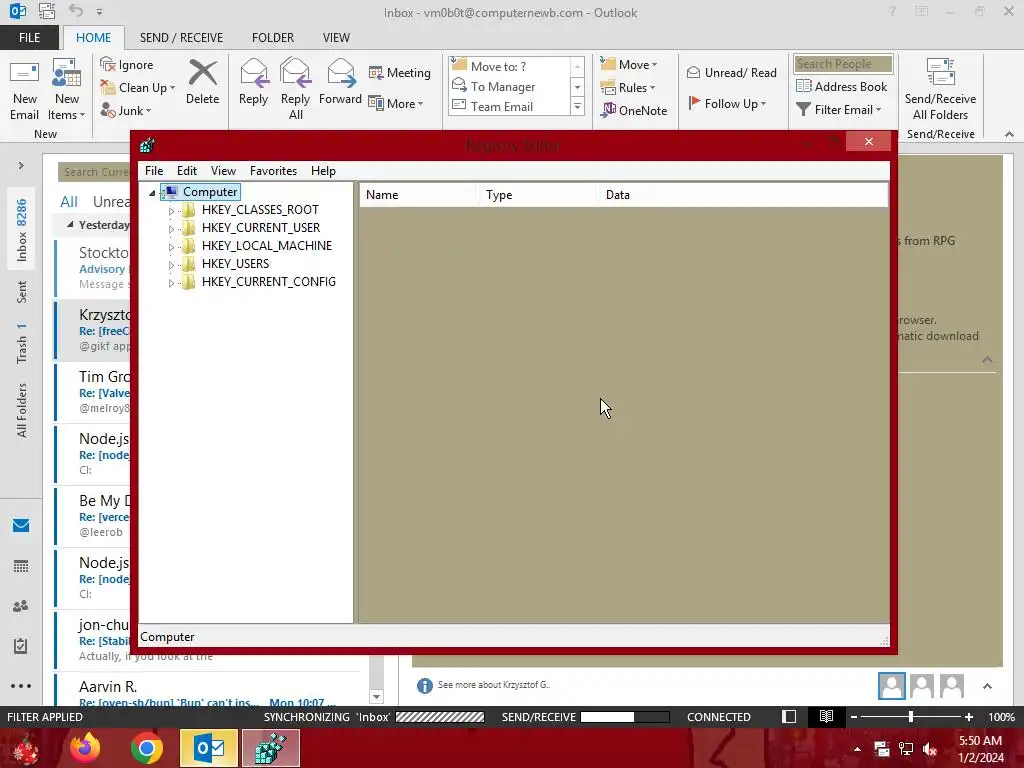Open People view in navigation bar
The image size is (1024, 768).
click(x=21, y=606)
